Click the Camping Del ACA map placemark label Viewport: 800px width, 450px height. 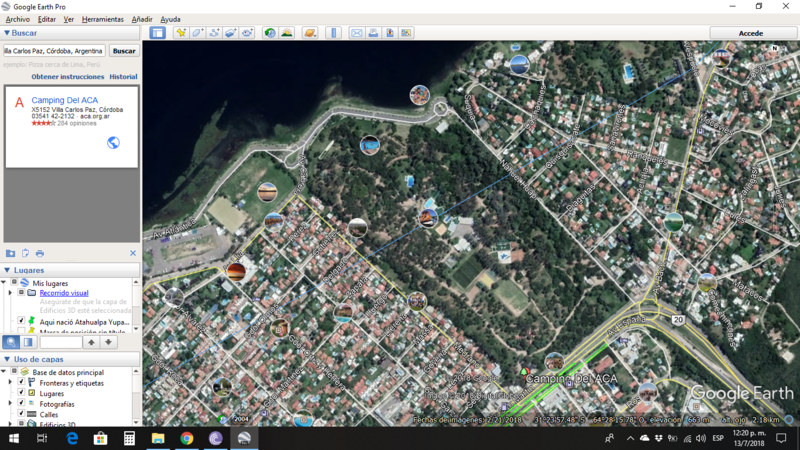pyautogui.click(x=571, y=379)
